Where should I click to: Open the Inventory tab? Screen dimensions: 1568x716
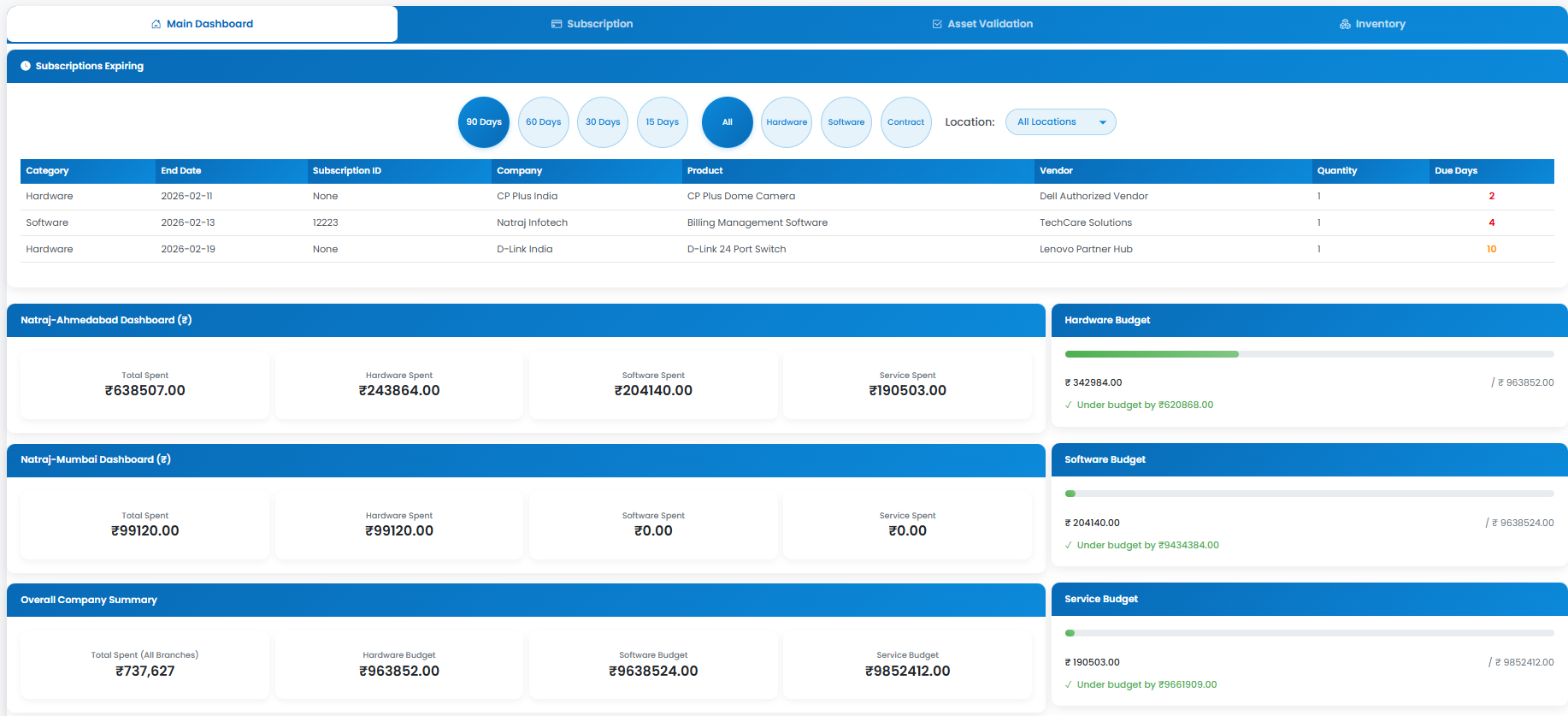pyautogui.click(x=1372, y=24)
